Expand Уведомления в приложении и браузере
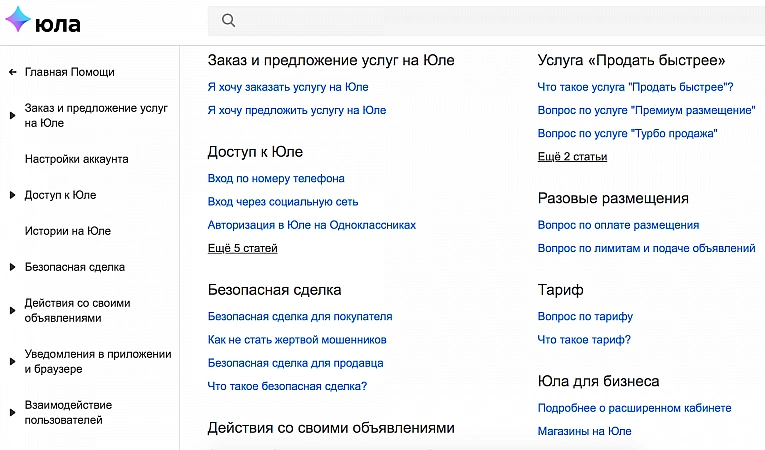Image resolution: width=765 pixels, height=450 pixels. 12,355
